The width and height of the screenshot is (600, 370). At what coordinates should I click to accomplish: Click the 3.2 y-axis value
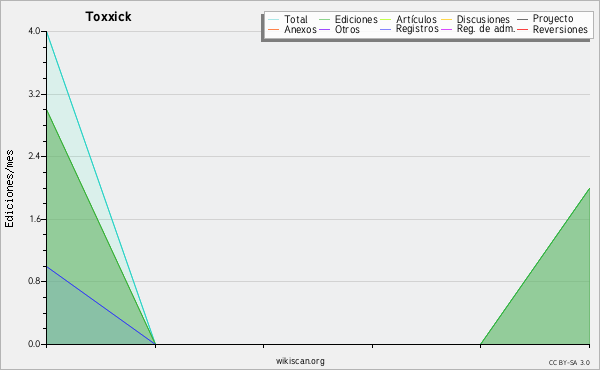pos(34,94)
